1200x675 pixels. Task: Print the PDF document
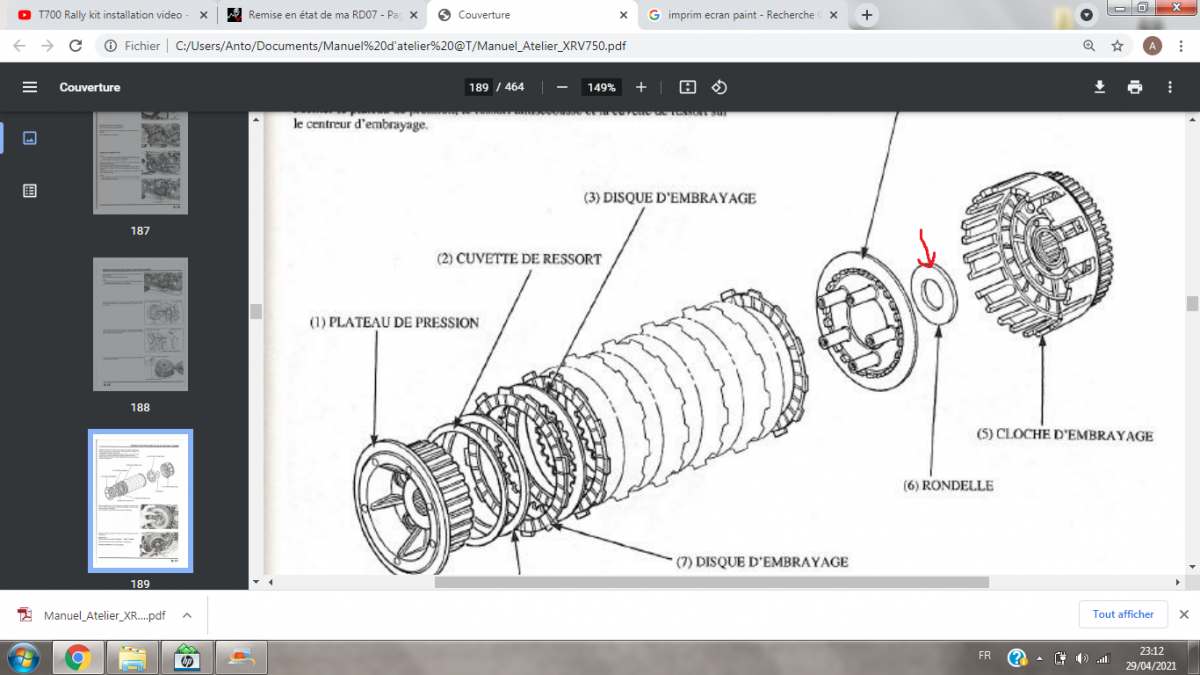tap(1134, 87)
